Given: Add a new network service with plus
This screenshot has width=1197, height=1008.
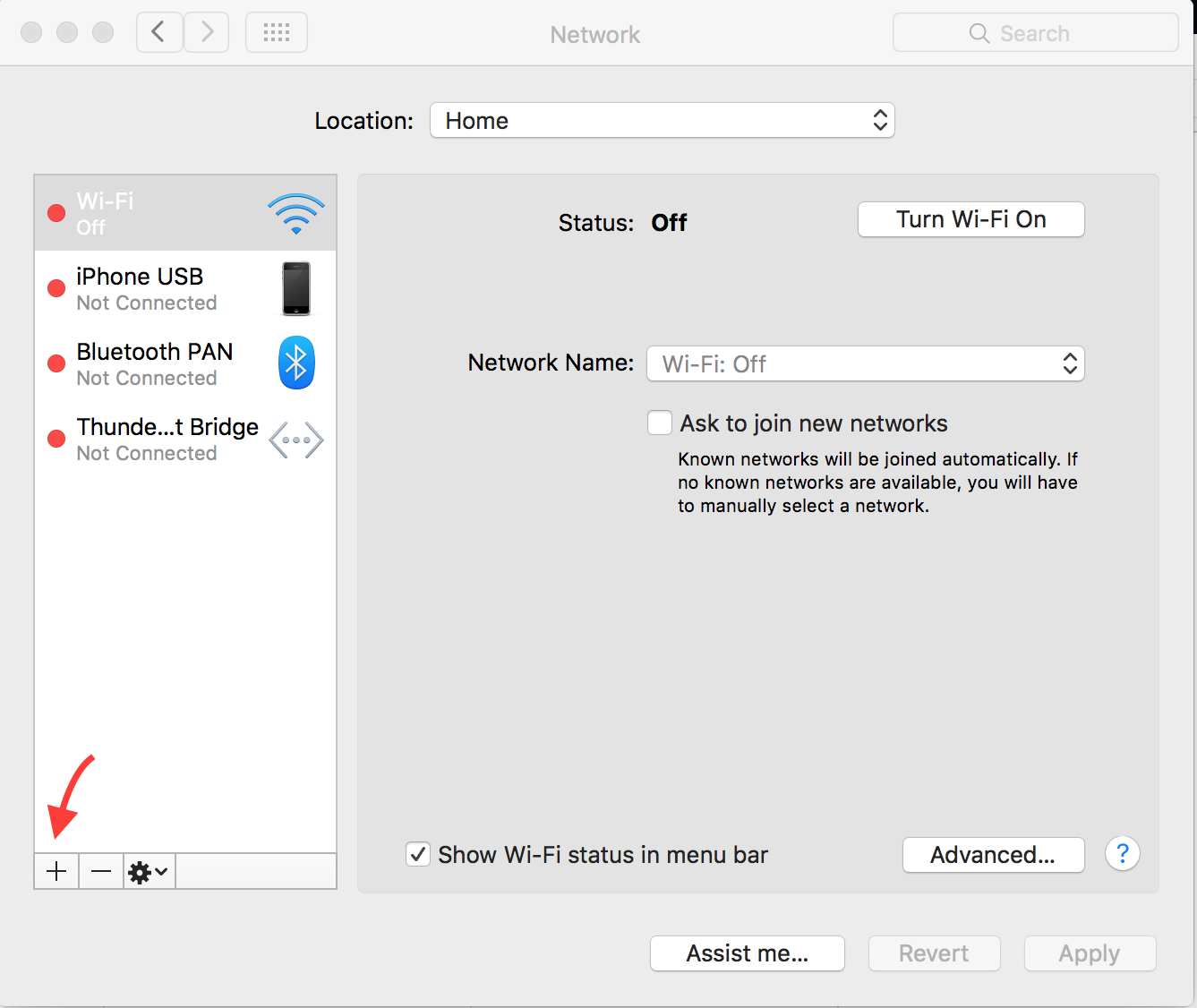Looking at the screenshot, I should tap(56, 871).
